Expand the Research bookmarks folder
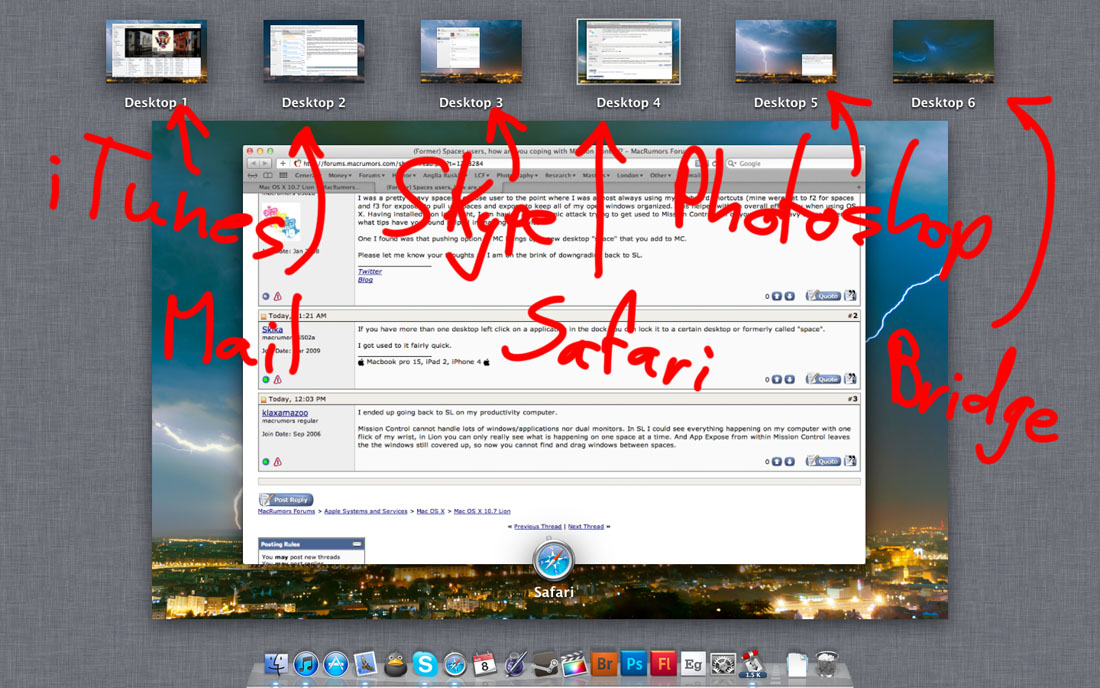The image size is (1100, 688). 560,175
